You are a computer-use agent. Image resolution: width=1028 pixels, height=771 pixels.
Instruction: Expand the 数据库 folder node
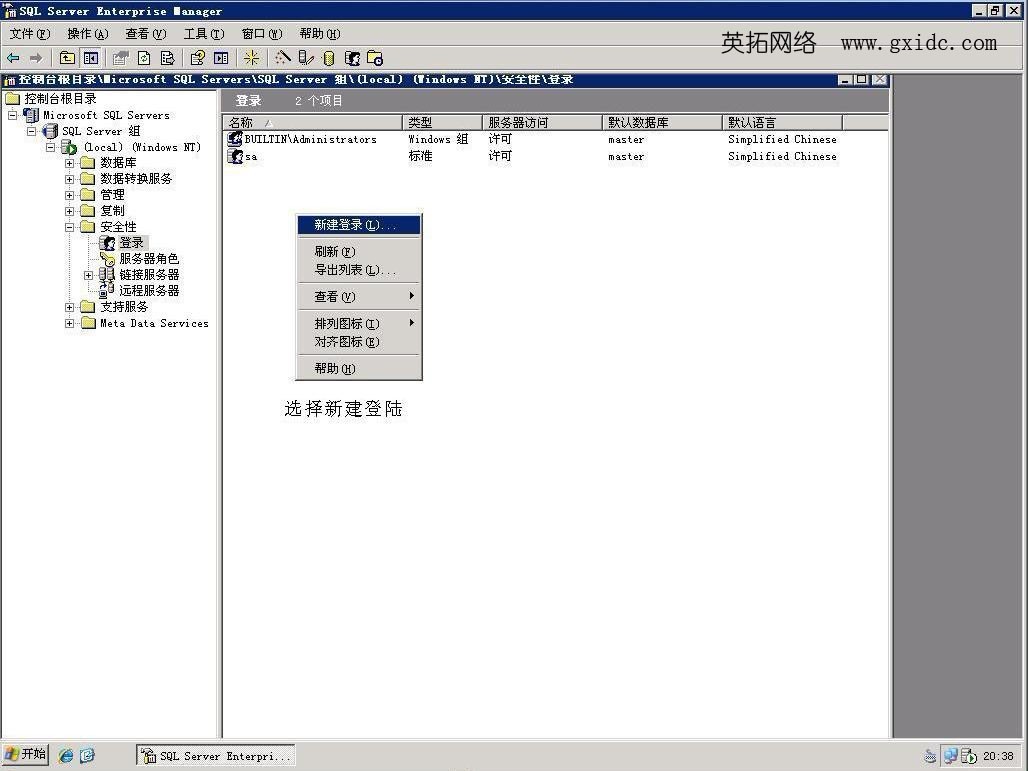pyautogui.click(x=70, y=163)
